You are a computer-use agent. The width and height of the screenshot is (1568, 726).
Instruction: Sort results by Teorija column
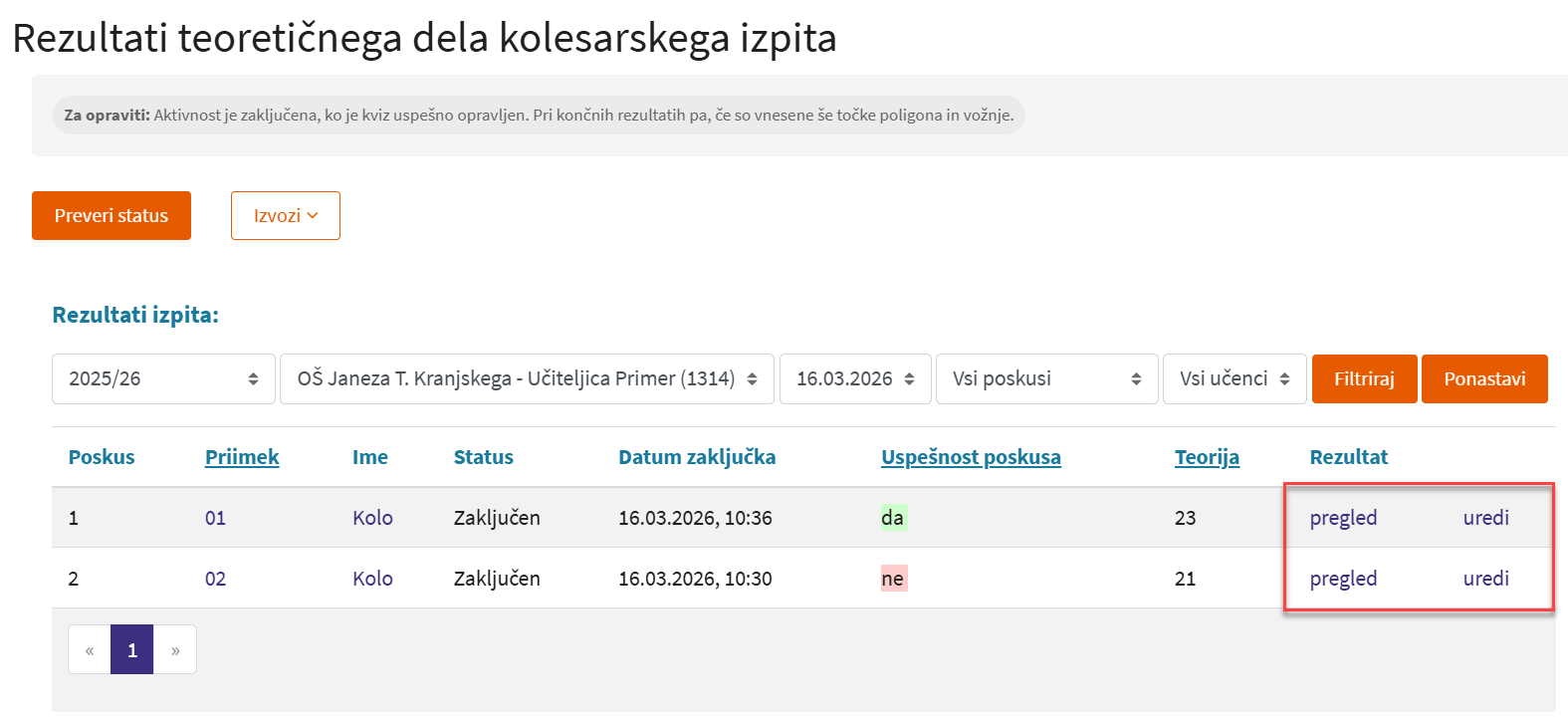[x=1207, y=457]
